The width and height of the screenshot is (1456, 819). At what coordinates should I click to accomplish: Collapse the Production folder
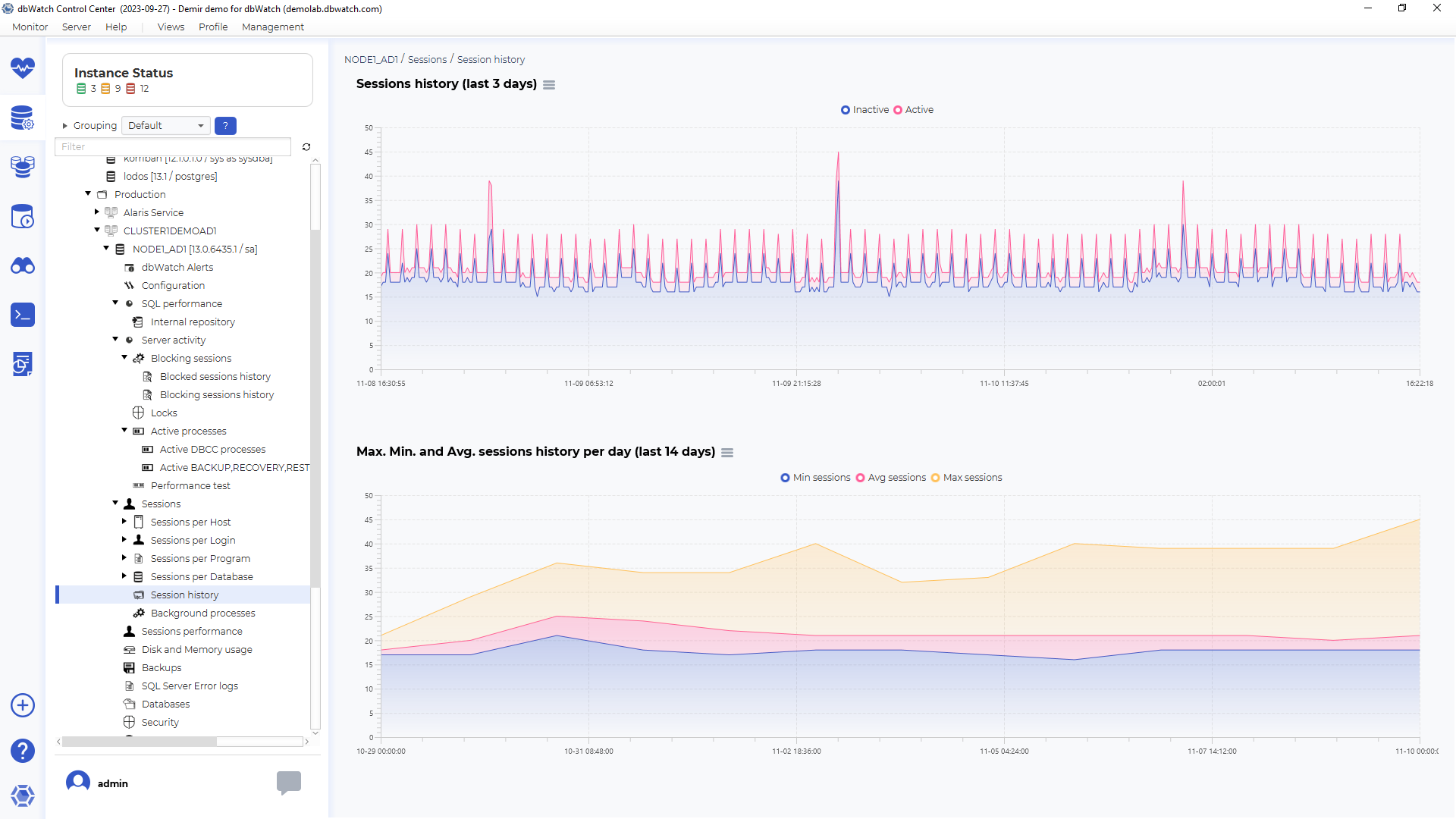point(88,194)
